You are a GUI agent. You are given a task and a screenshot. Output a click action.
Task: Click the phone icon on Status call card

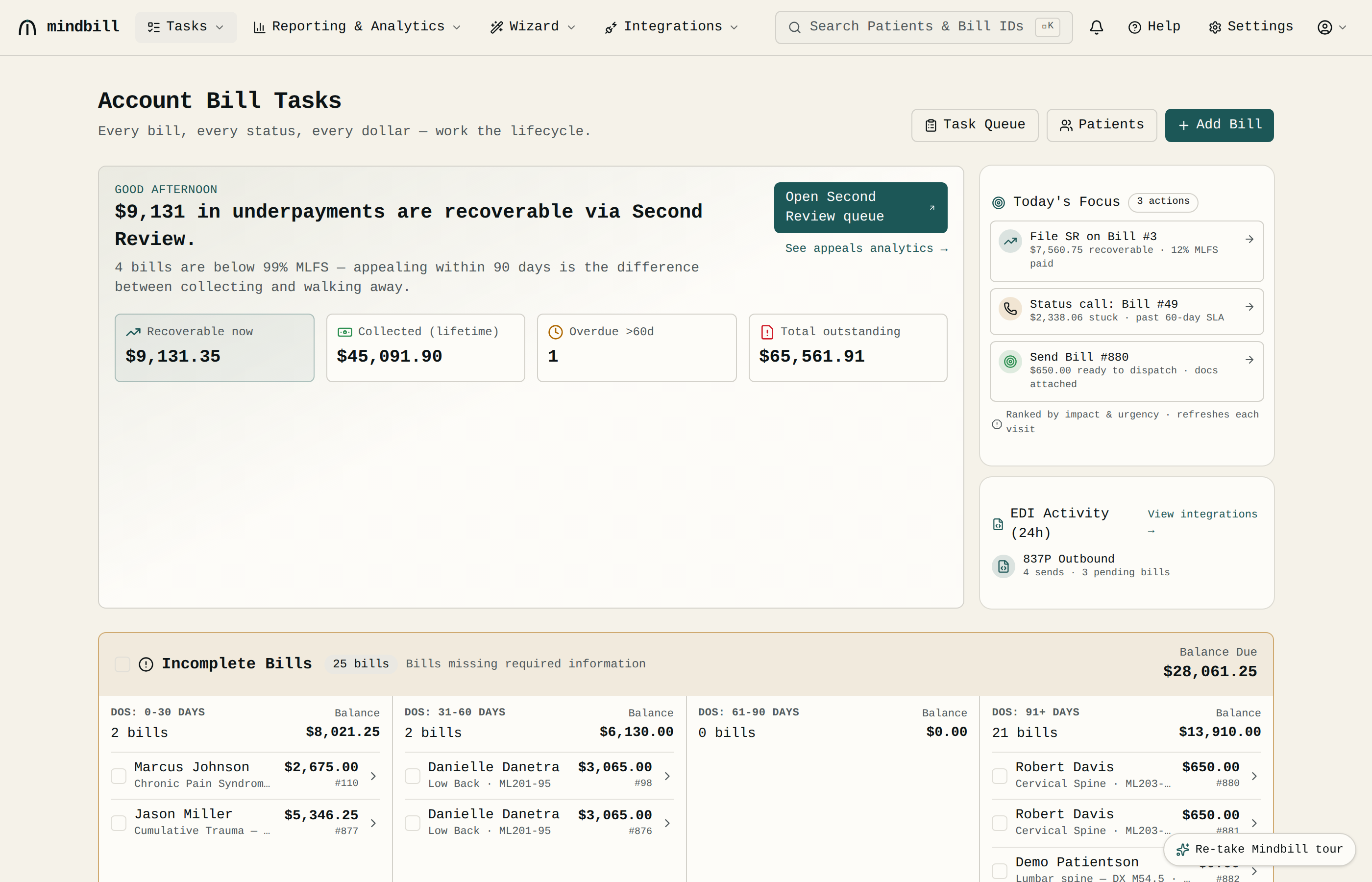click(x=1010, y=309)
